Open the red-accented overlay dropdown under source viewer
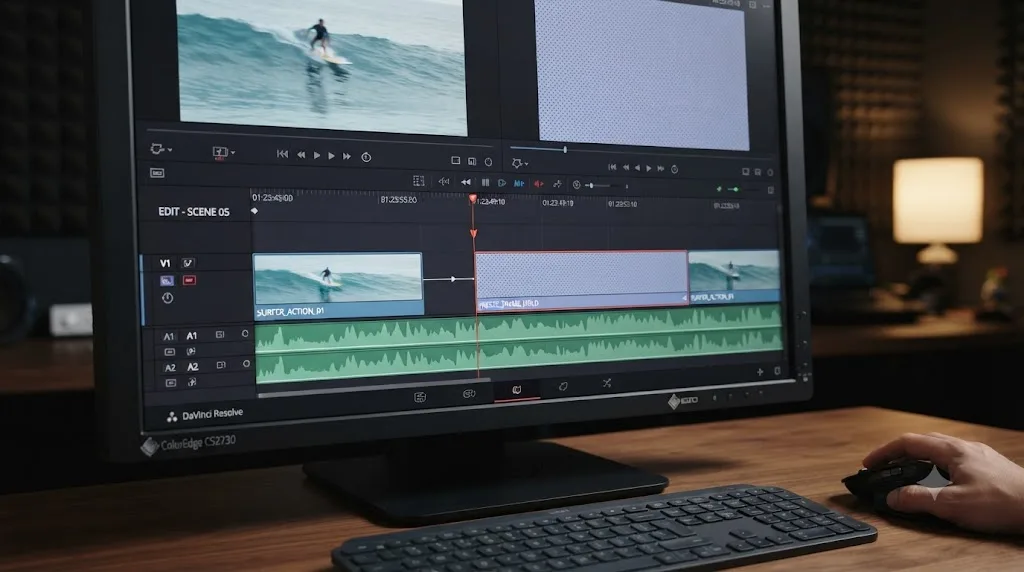Image resolution: width=1024 pixels, height=572 pixels. point(223,153)
